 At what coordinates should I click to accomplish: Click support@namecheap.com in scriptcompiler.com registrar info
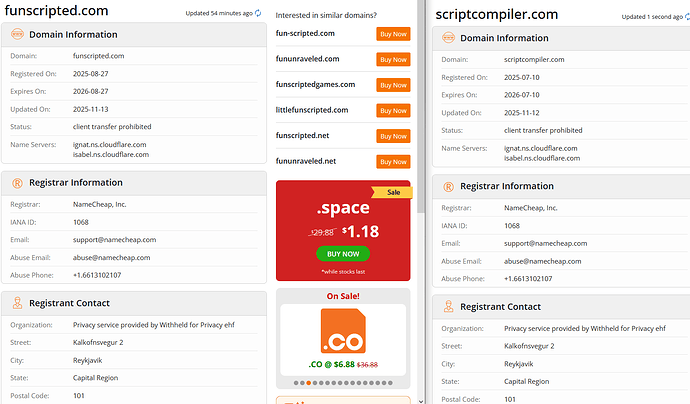coord(546,243)
